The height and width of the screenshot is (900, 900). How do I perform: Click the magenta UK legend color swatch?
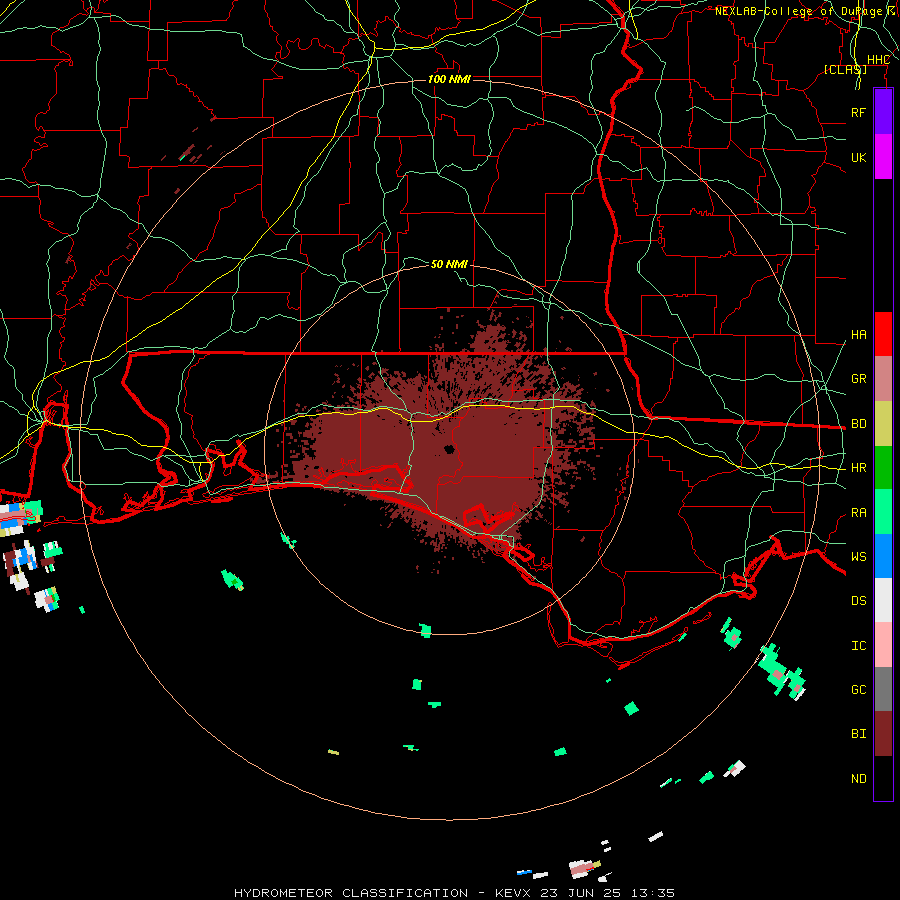883,157
